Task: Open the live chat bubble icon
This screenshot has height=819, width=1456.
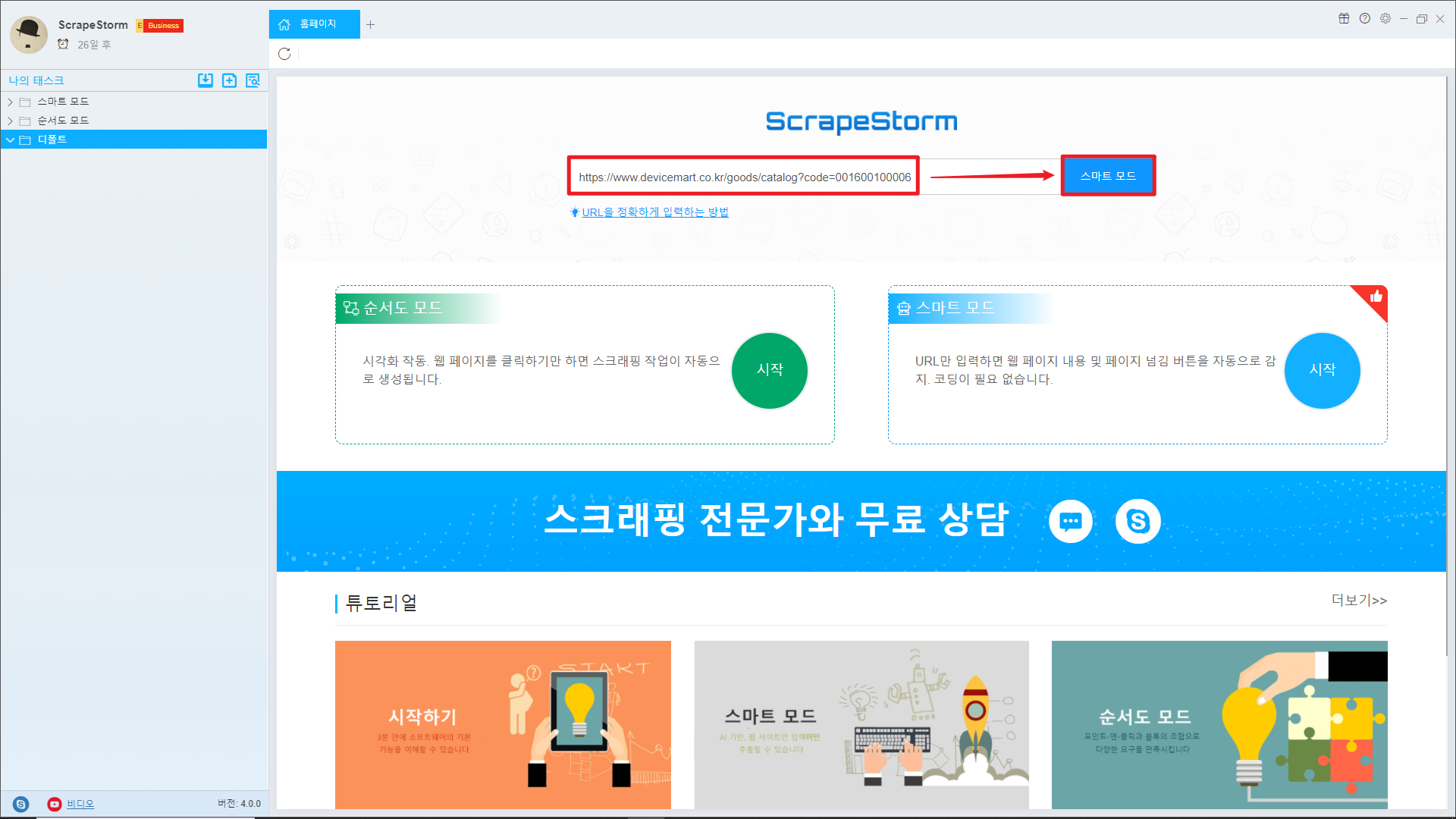Action: click(1070, 522)
